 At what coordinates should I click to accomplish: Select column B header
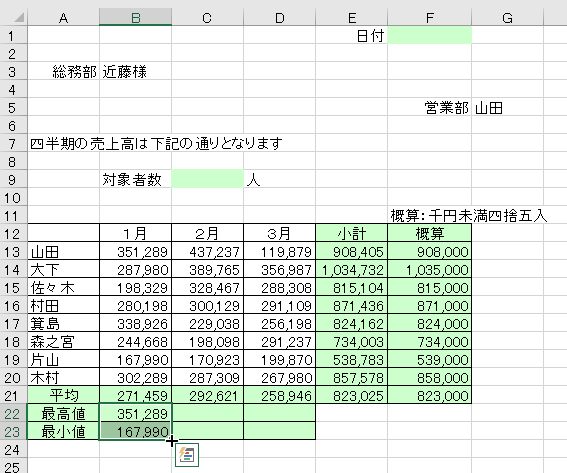pyautogui.click(x=136, y=17)
